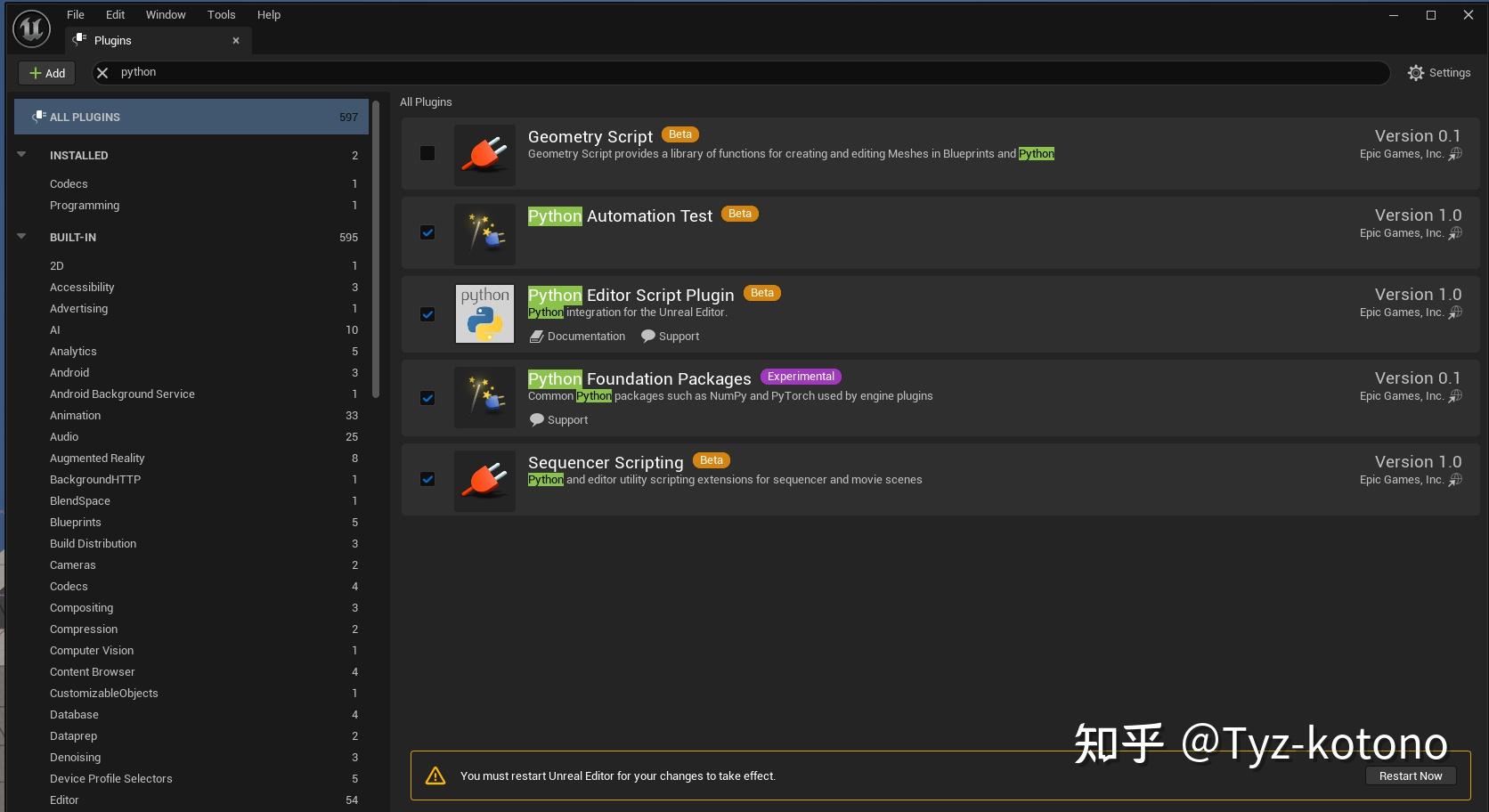1489x812 pixels.
Task: Click Support for Python Foundation Packages
Action: pos(558,418)
